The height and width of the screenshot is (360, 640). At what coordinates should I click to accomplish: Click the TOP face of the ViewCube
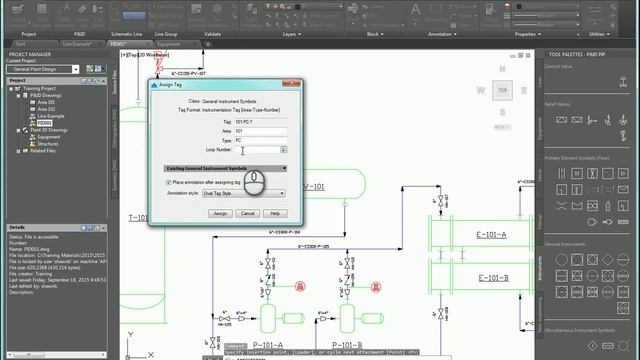pos(502,90)
